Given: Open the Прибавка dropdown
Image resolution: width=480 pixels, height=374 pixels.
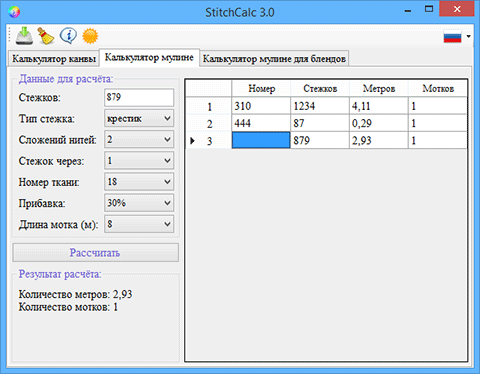Looking at the screenshot, I should point(139,203).
